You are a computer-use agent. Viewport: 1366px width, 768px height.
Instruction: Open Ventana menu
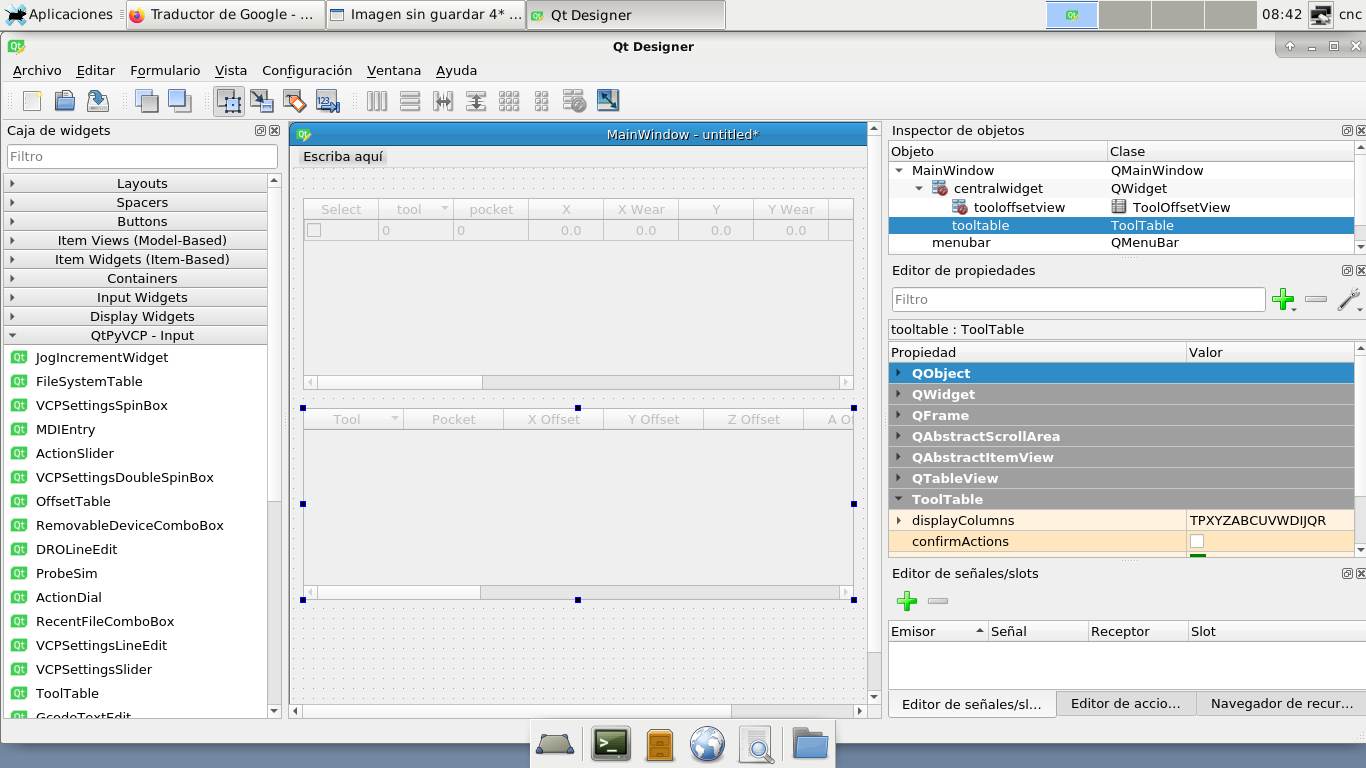pyautogui.click(x=394, y=70)
